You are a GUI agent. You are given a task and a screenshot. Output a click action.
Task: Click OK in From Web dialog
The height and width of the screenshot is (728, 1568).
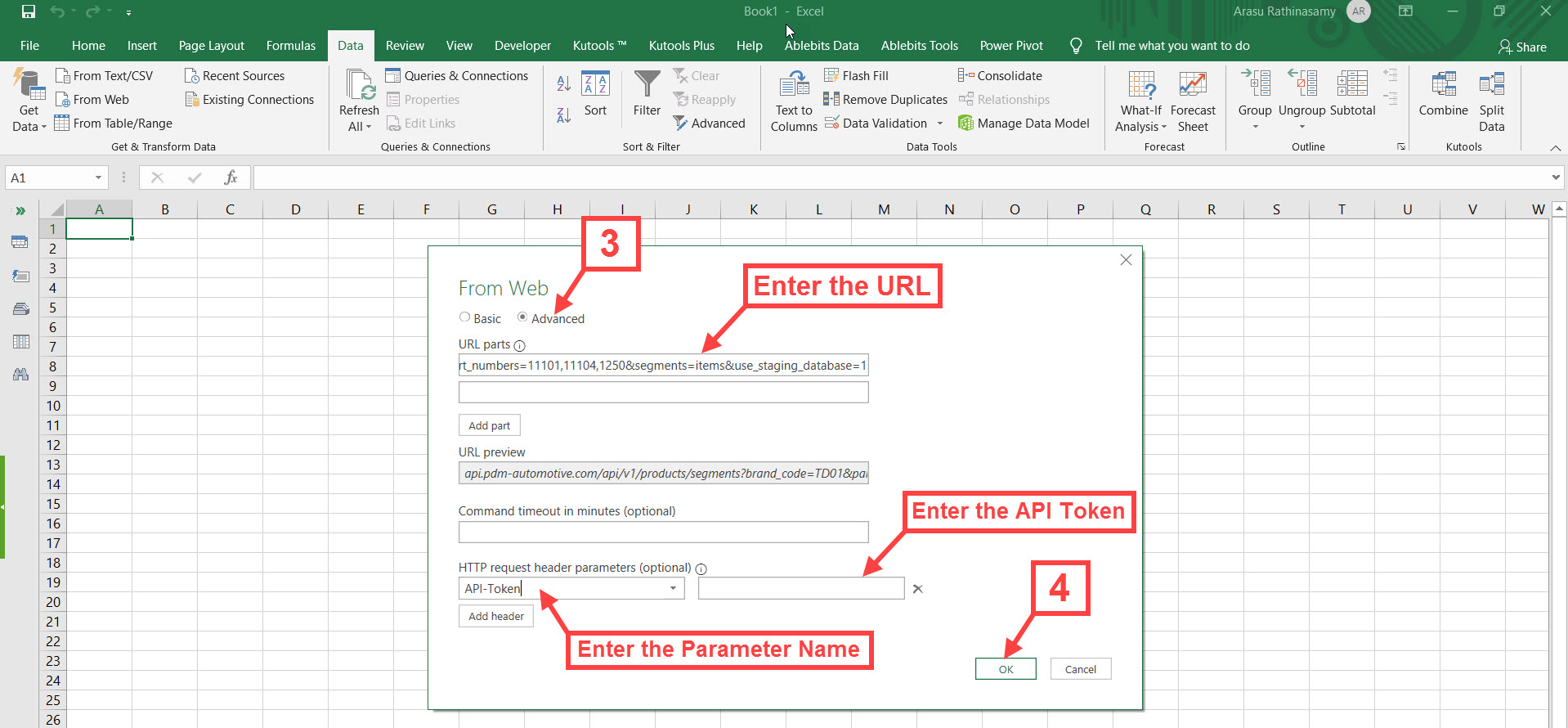pyautogui.click(x=1006, y=669)
